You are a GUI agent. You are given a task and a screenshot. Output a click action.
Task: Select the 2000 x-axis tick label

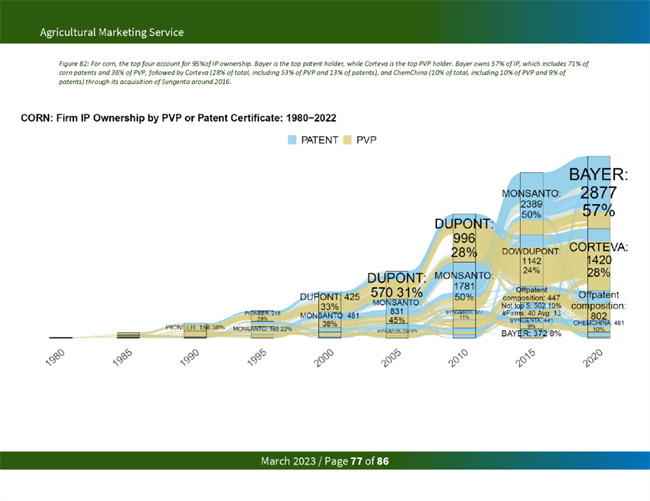(x=324, y=360)
